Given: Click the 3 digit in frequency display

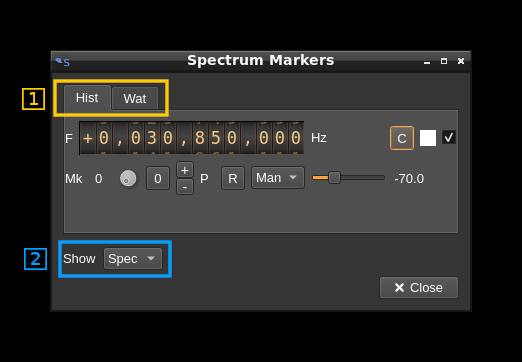Looking at the screenshot, I should point(152,138).
